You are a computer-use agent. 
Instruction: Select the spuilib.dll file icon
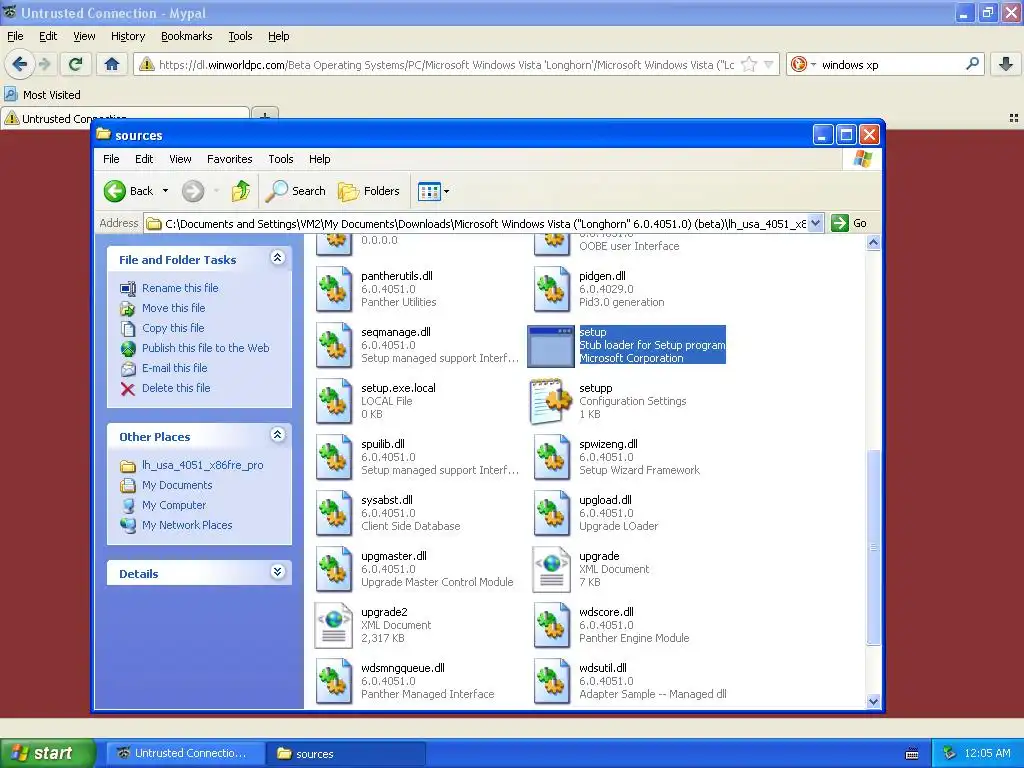[334, 457]
